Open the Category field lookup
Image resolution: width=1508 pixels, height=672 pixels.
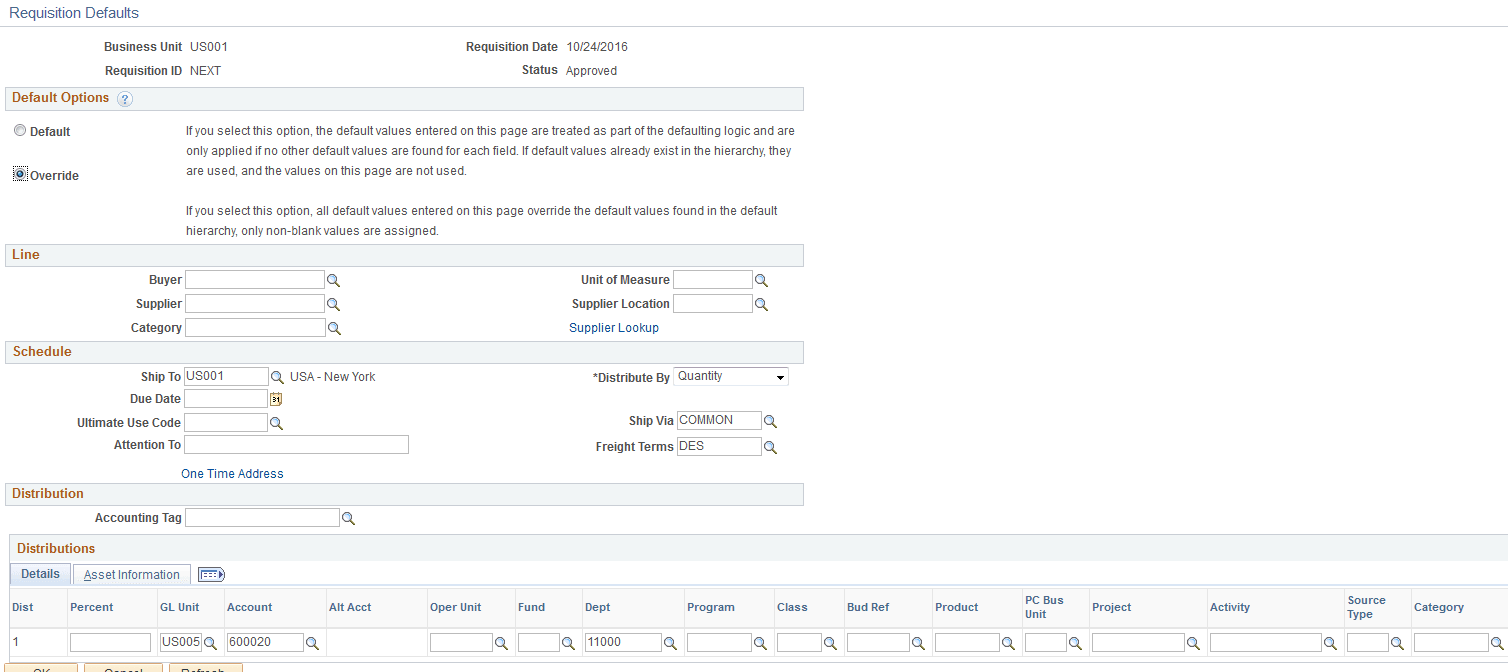pyautogui.click(x=334, y=327)
